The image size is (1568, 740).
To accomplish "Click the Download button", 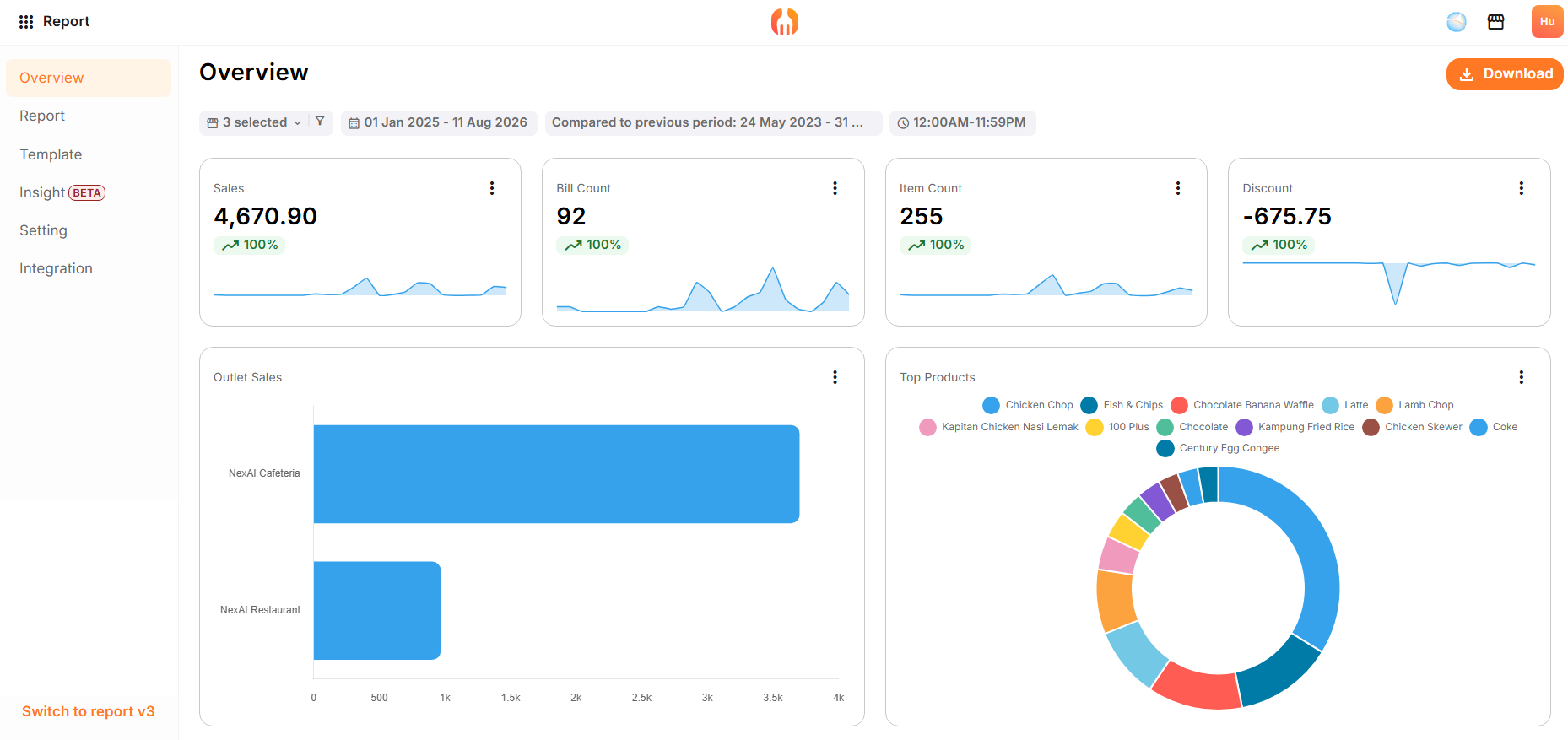I will pos(1505,74).
